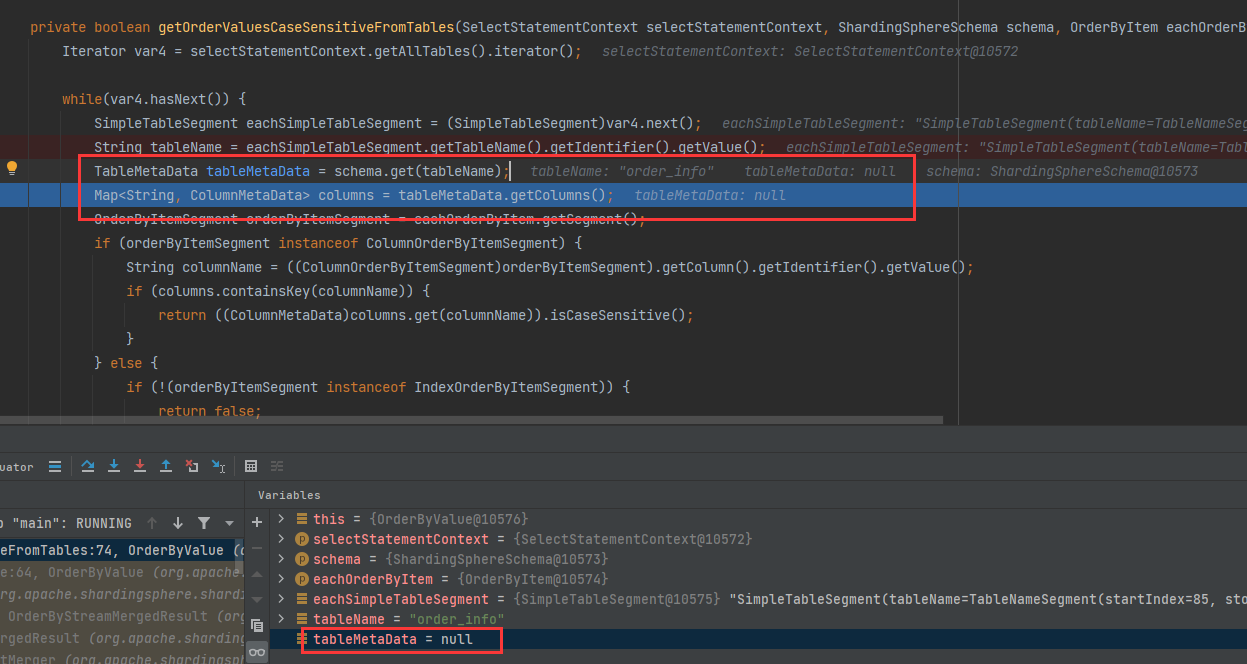
Task: Click the Step Out icon
Action: pos(166,466)
